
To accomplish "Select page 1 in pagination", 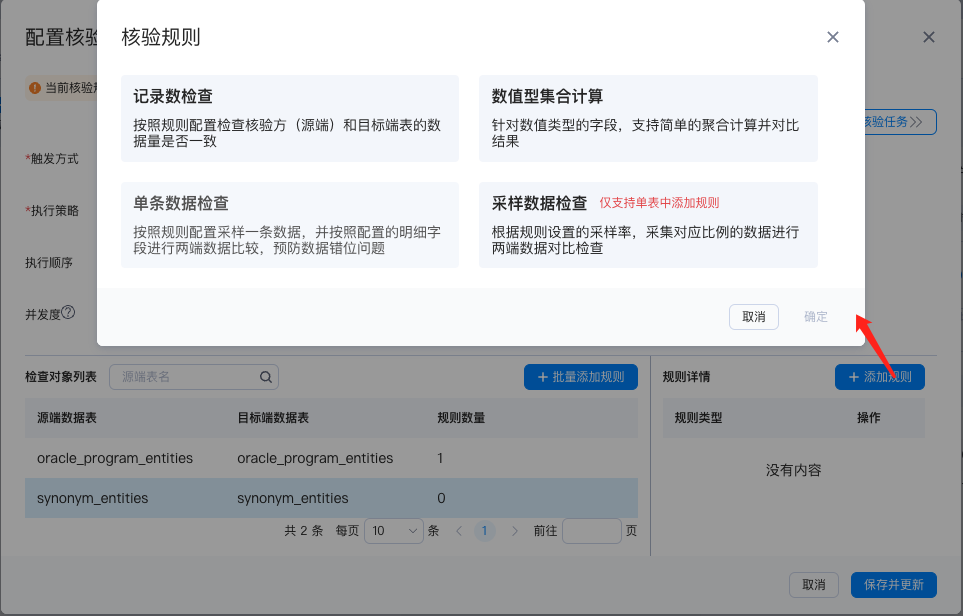I will pyautogui.click(x=485, y=531).
